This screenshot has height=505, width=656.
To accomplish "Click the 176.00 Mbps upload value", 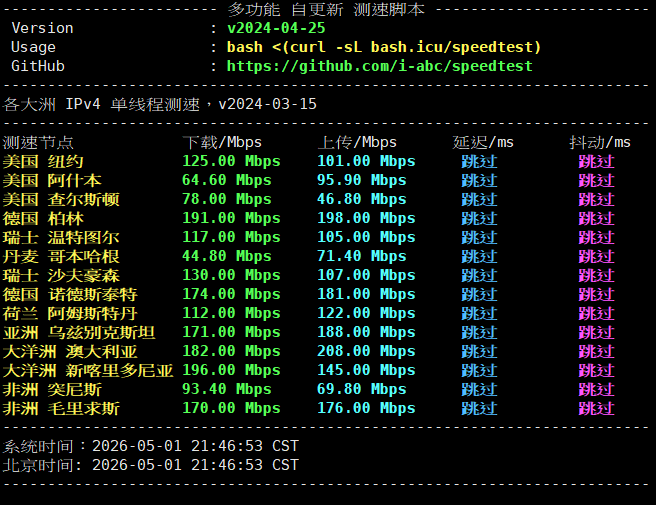I will click(366, 408).
